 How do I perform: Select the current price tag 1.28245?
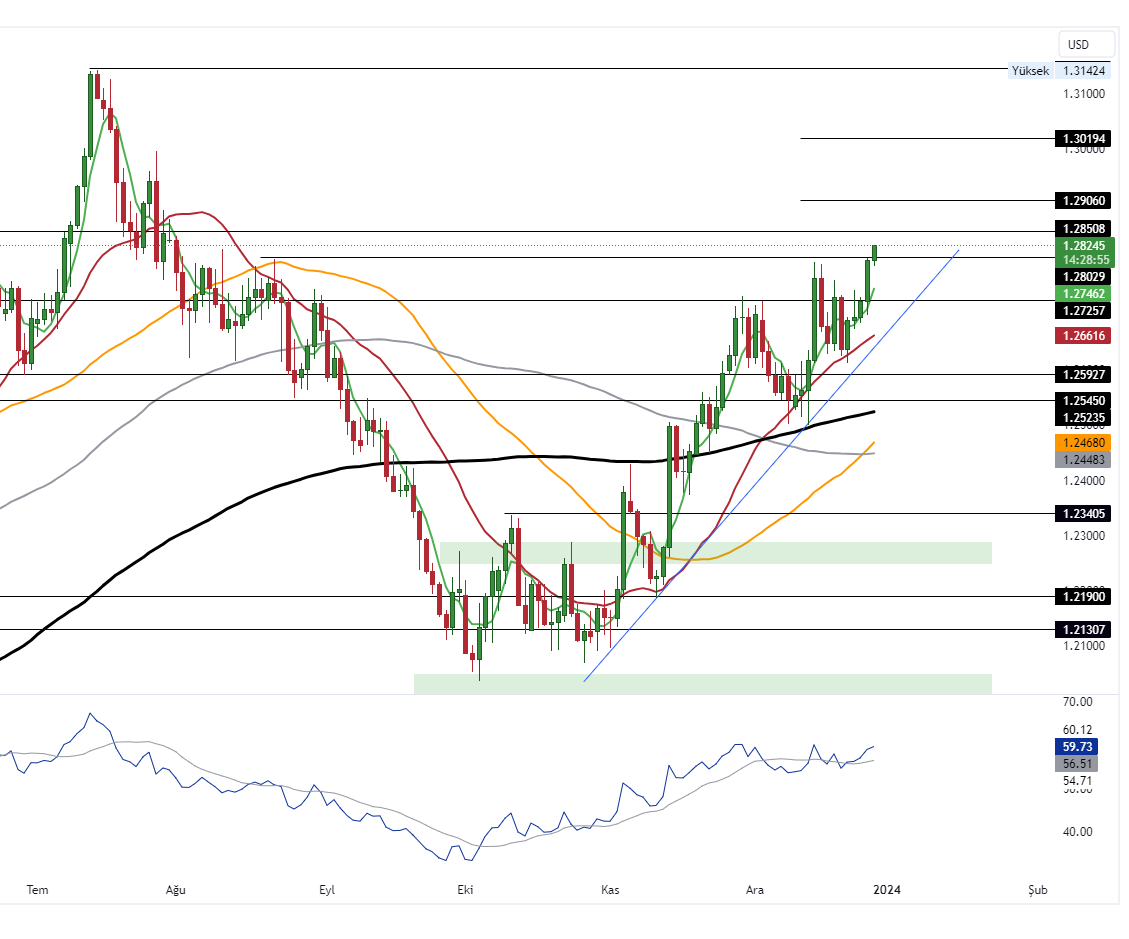(x=1086, y=246)
